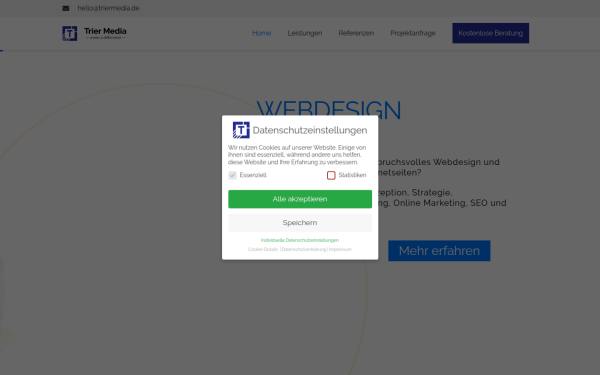The image size is (600, 375).
Task: Open the Impressum link
Action: [340, 249]
